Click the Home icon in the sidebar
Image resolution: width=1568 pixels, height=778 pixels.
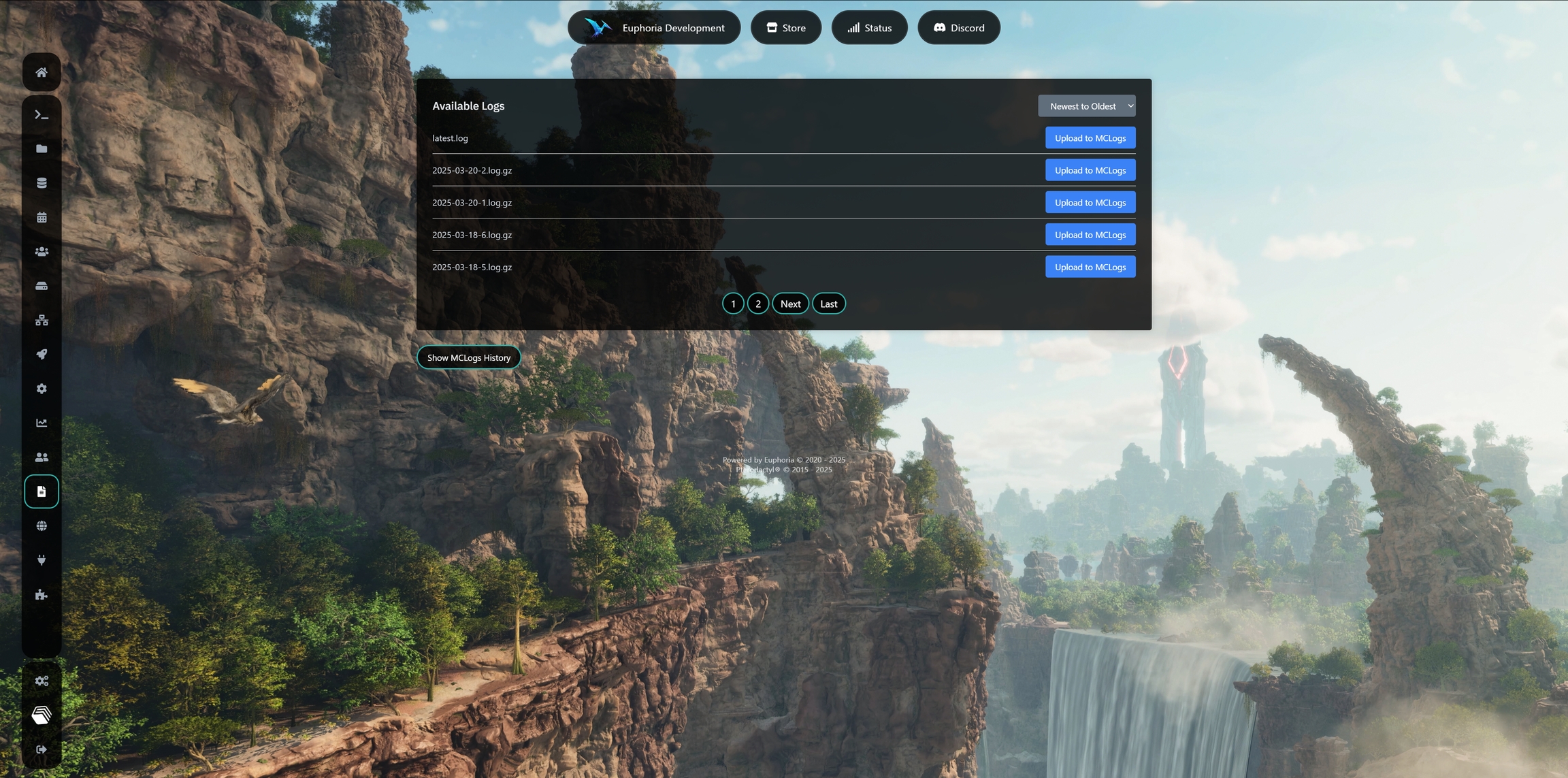[x=42, y=71]
